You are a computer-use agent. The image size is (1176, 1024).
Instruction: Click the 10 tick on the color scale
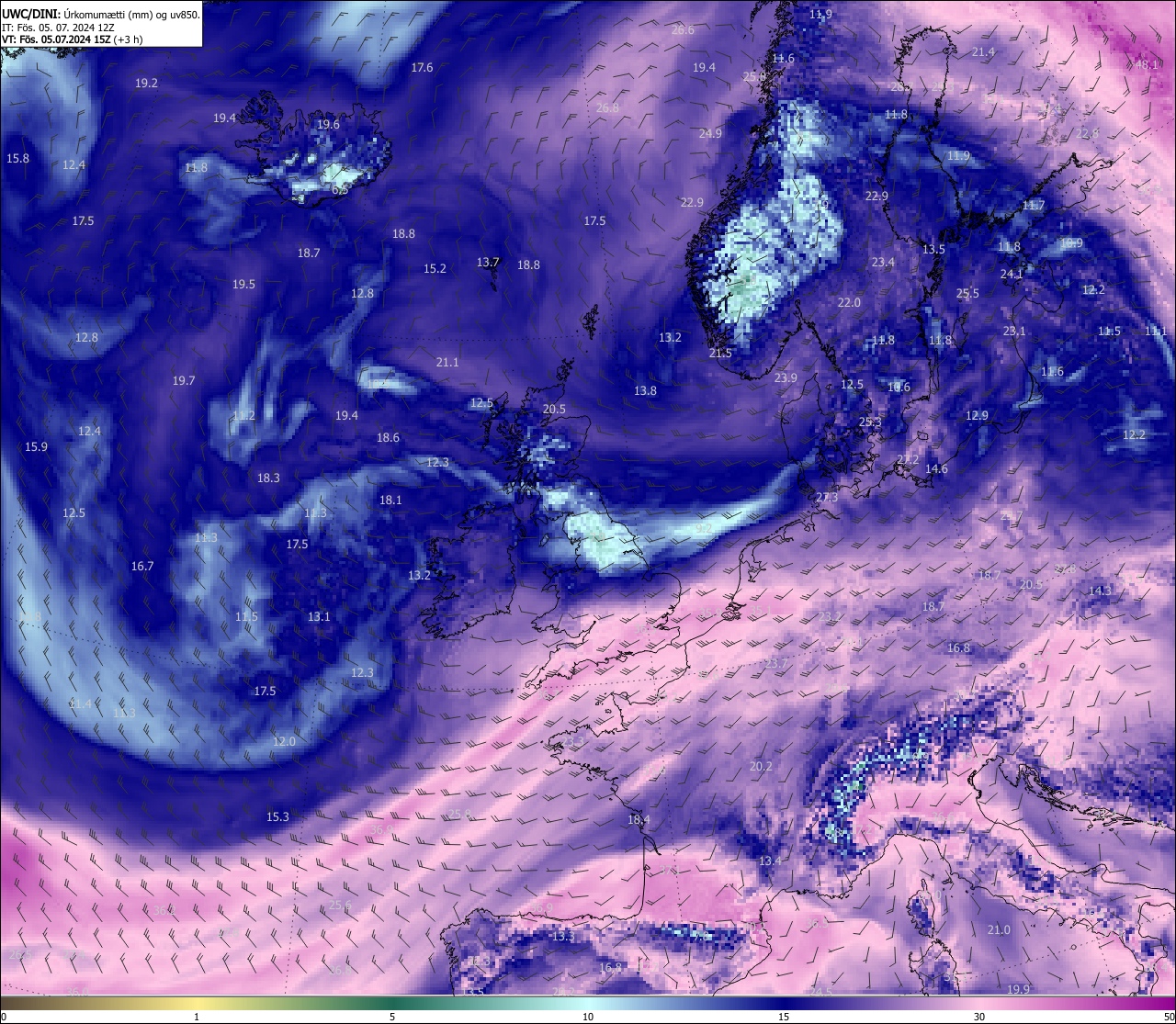[588, 1016]
